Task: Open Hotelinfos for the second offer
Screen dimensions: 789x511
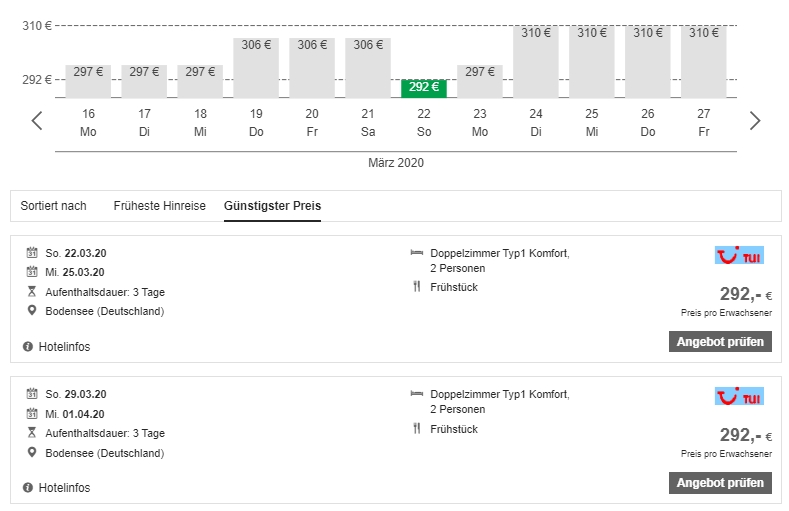Action: [x=64, y=488]
